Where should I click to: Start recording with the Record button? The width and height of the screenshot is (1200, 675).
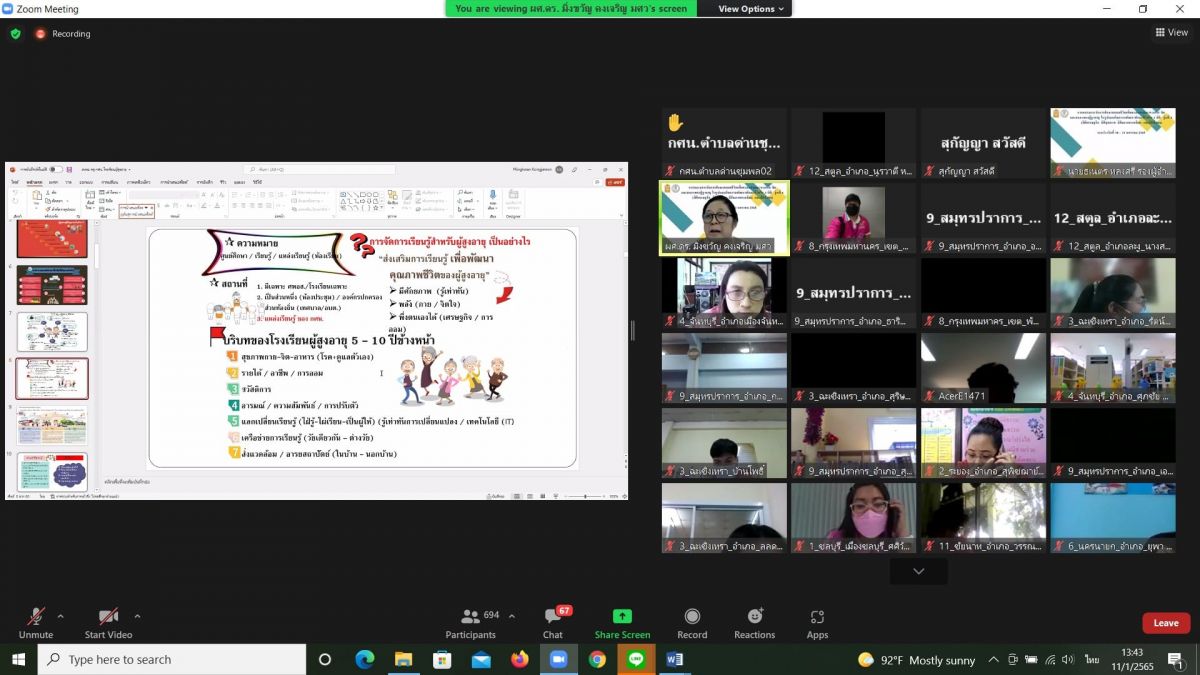tap(692, 622)
